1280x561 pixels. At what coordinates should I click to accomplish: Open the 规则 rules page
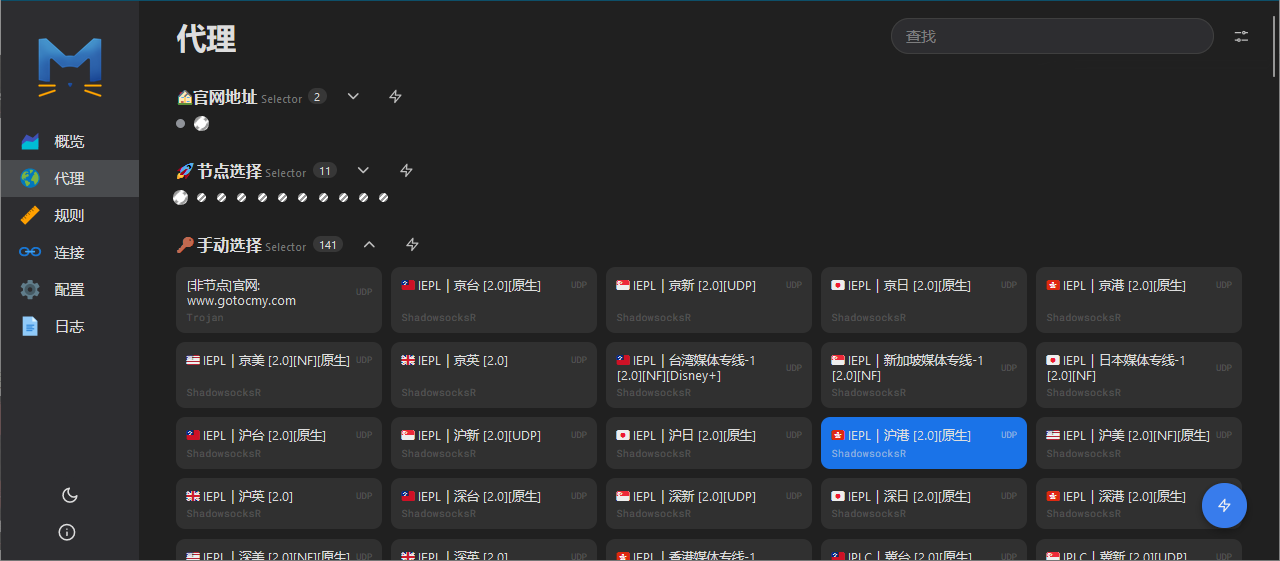tap(69, 215)
